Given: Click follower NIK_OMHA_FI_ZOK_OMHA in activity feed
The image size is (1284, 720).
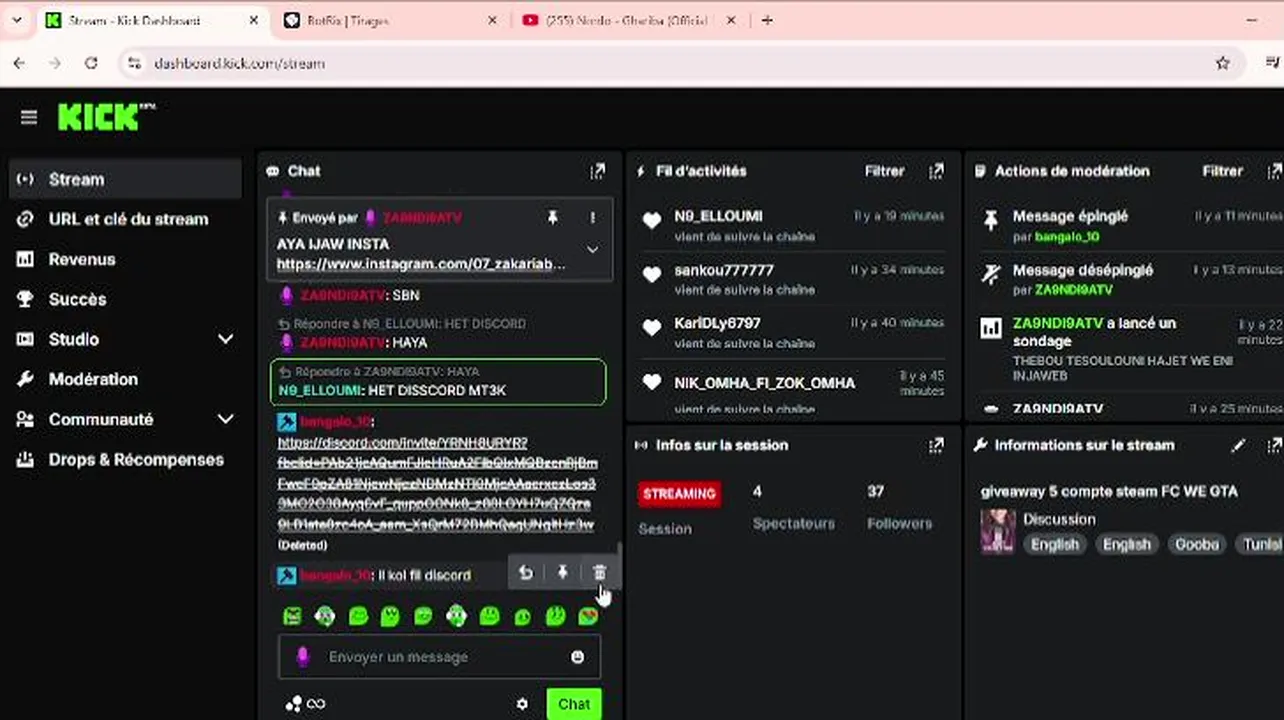Looking at the screenshot, I should tap(764, 383).
